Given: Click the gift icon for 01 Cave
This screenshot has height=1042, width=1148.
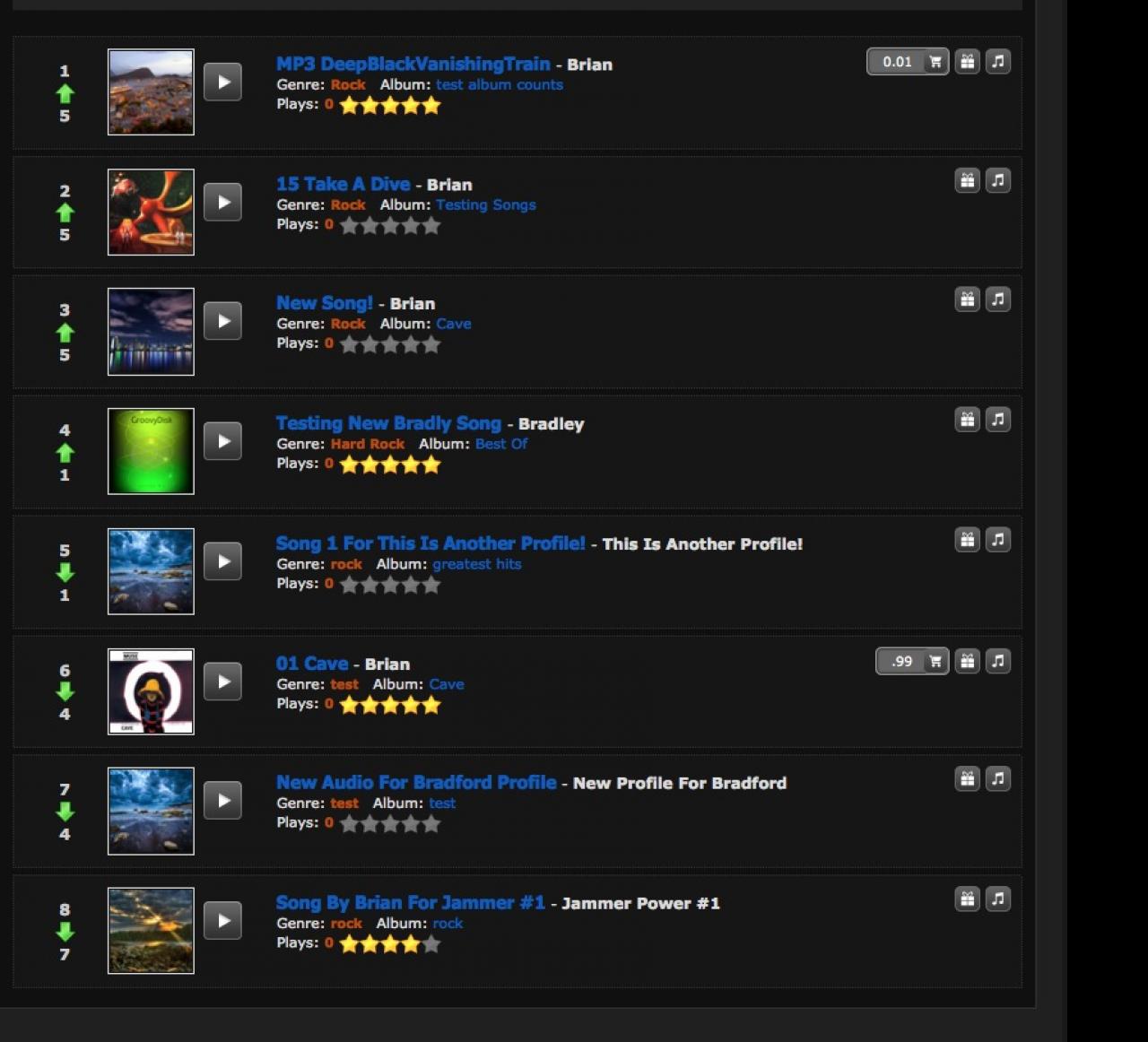Looking at the screenshot, I should tap(967, 661).
